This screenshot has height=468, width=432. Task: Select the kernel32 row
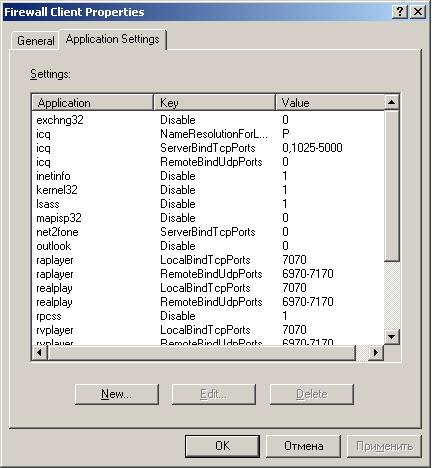tap(208, 190)
